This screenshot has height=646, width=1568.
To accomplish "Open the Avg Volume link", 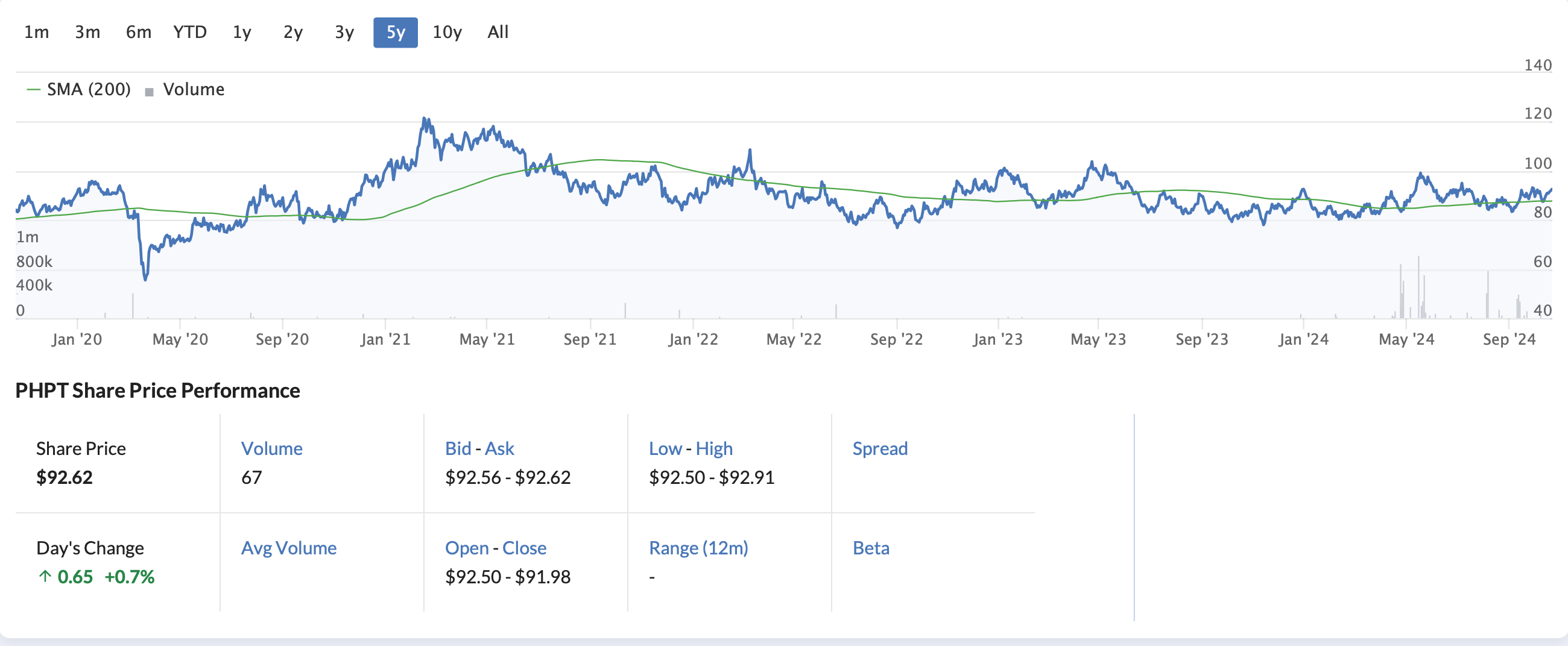I will pos(288,548).
